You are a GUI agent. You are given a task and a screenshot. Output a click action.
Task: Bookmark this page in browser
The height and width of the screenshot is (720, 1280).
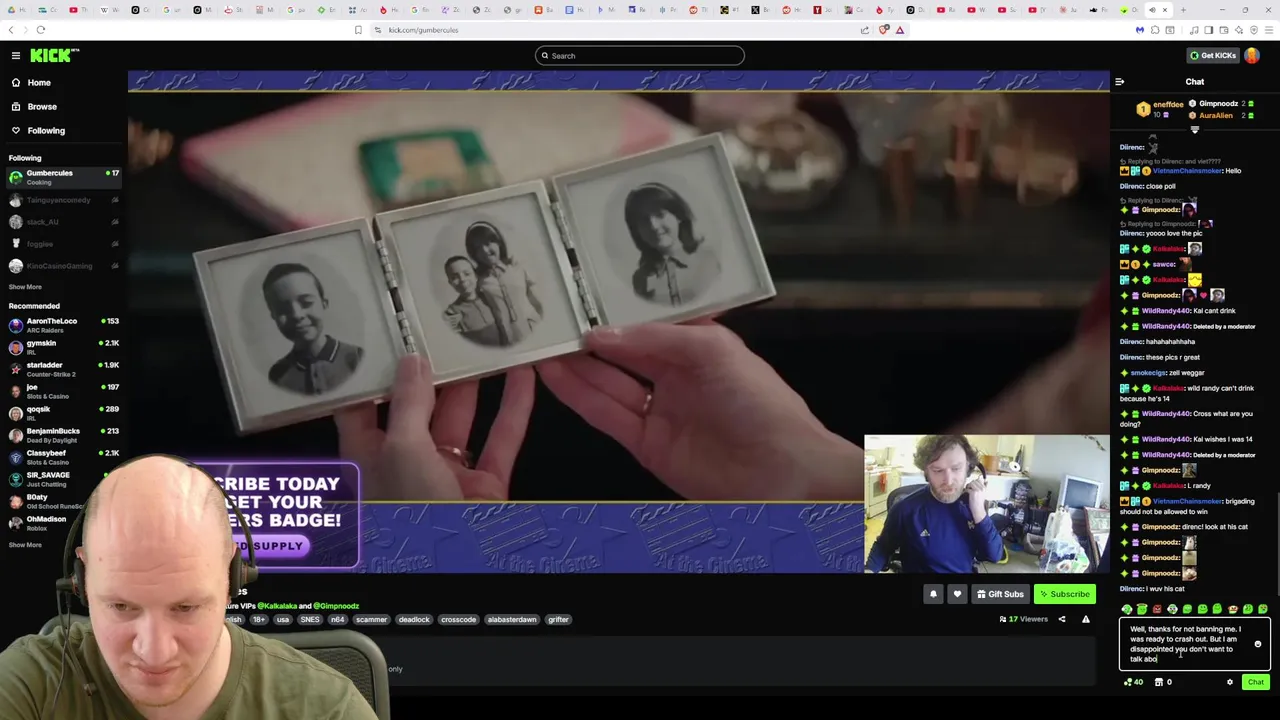click(358, 30)
